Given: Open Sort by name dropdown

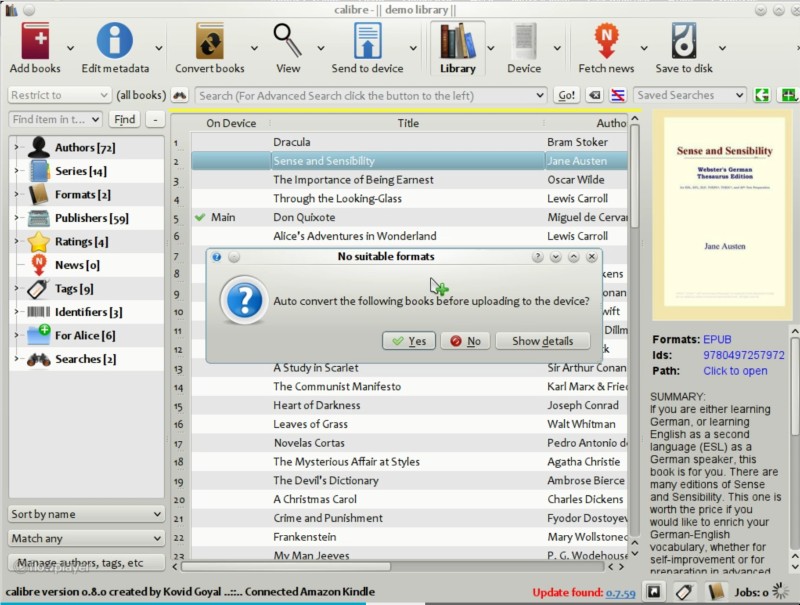Looking at the screenshot, I should [86, 514].
